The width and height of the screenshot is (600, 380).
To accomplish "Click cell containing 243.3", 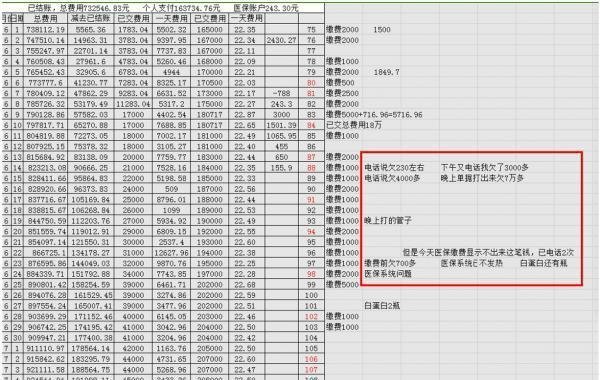I will tap(281, 104).
